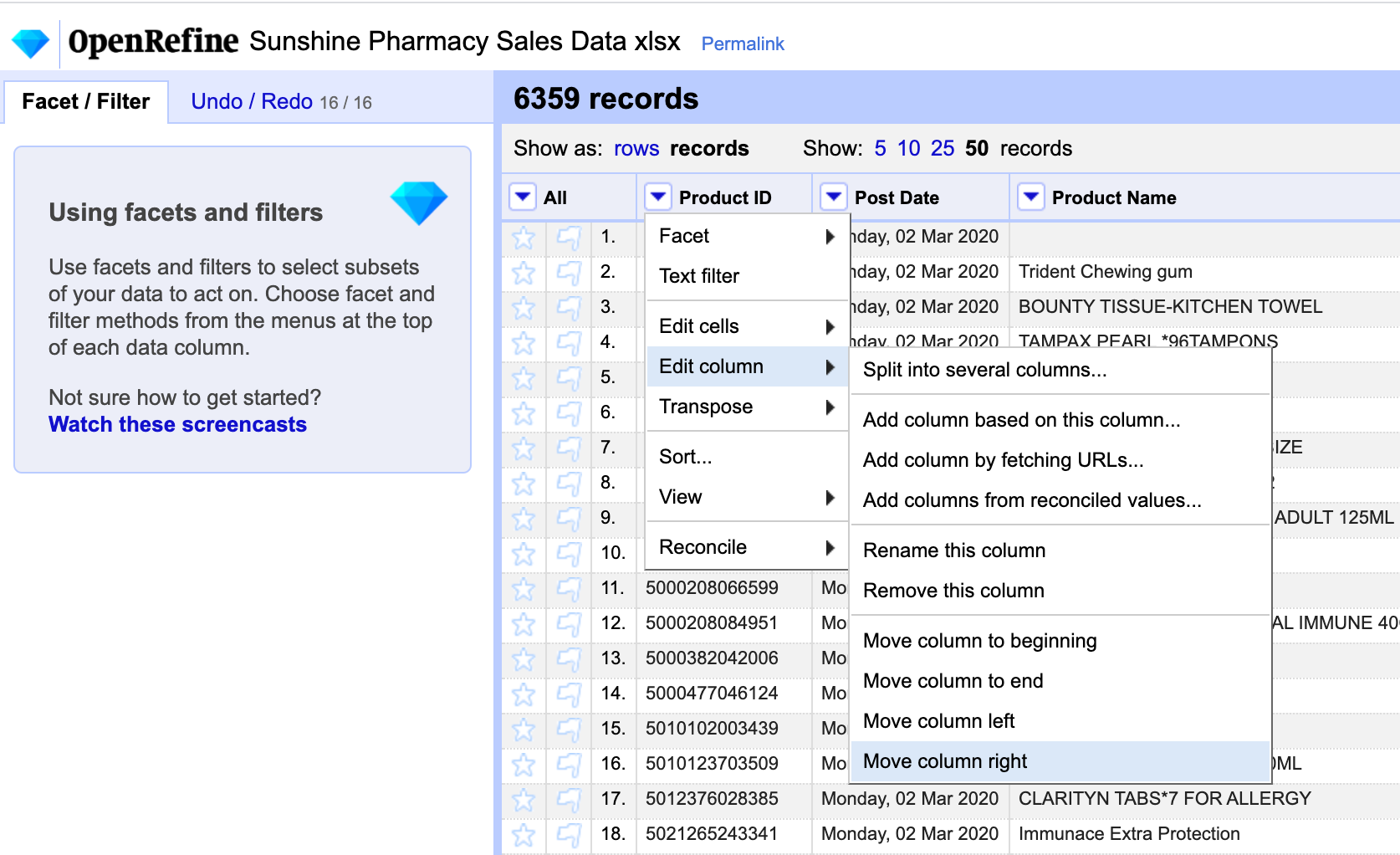Screen dimensions: 1400x855
Task: Toggle star on row 12
Action: pyautogui.click(x=524, y=624)
